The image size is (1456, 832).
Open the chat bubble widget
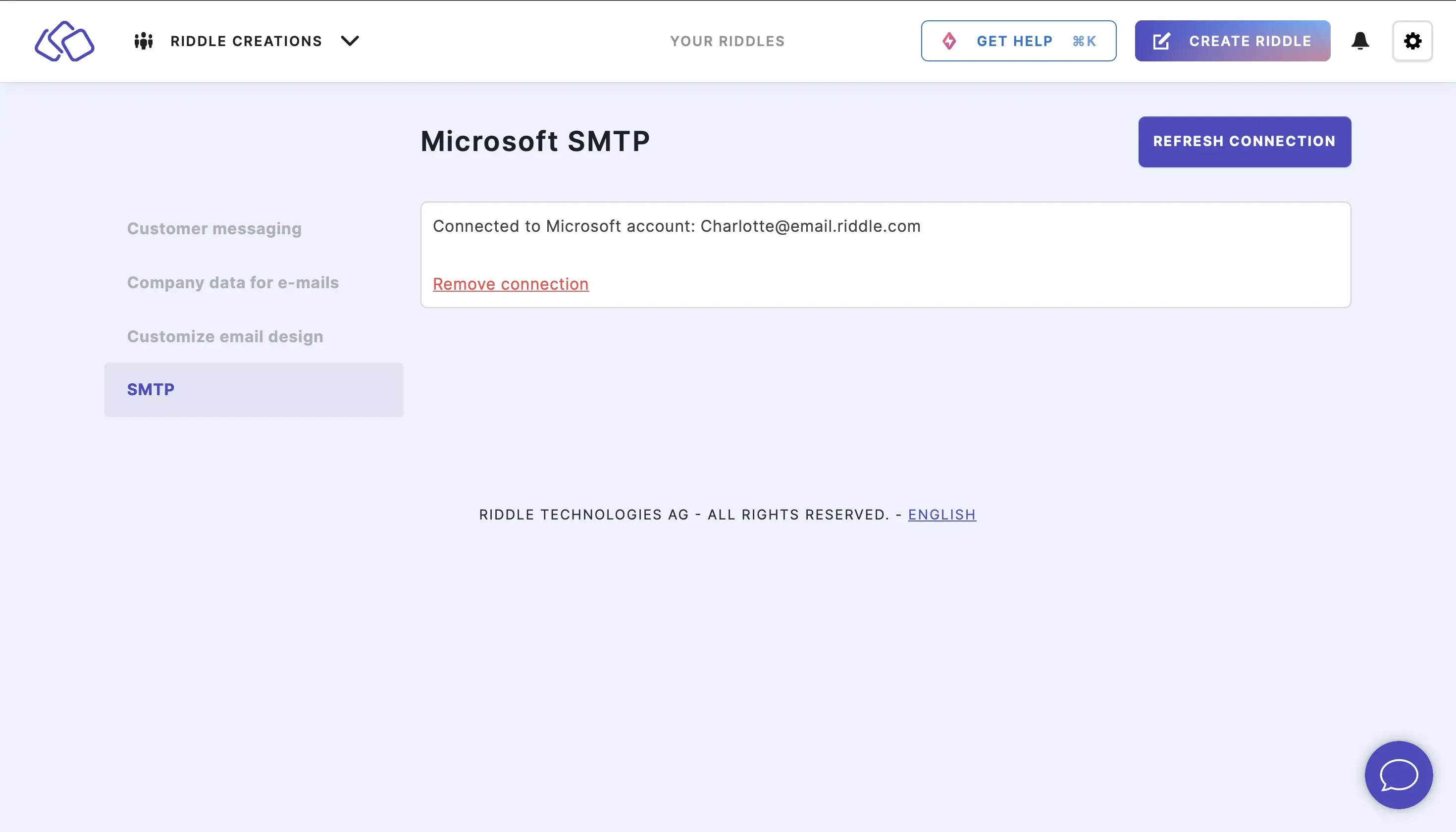[1398, 775]
